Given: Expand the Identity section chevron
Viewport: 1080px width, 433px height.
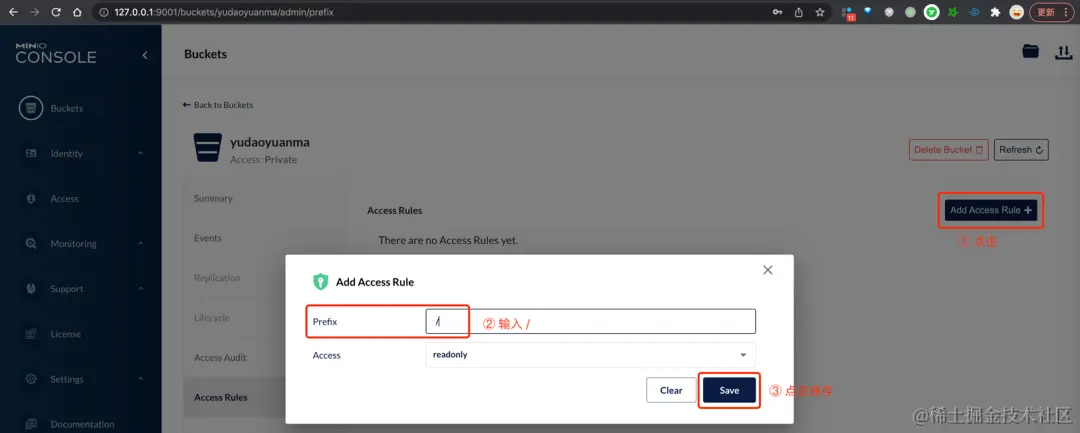Looking at the screenshot, I should (x=140, y=154).
